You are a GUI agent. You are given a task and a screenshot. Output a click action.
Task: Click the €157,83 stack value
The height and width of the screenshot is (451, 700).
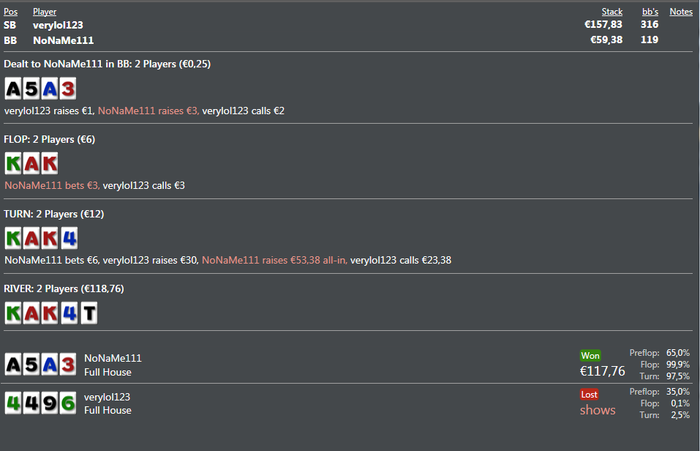(x=603, y=25)
